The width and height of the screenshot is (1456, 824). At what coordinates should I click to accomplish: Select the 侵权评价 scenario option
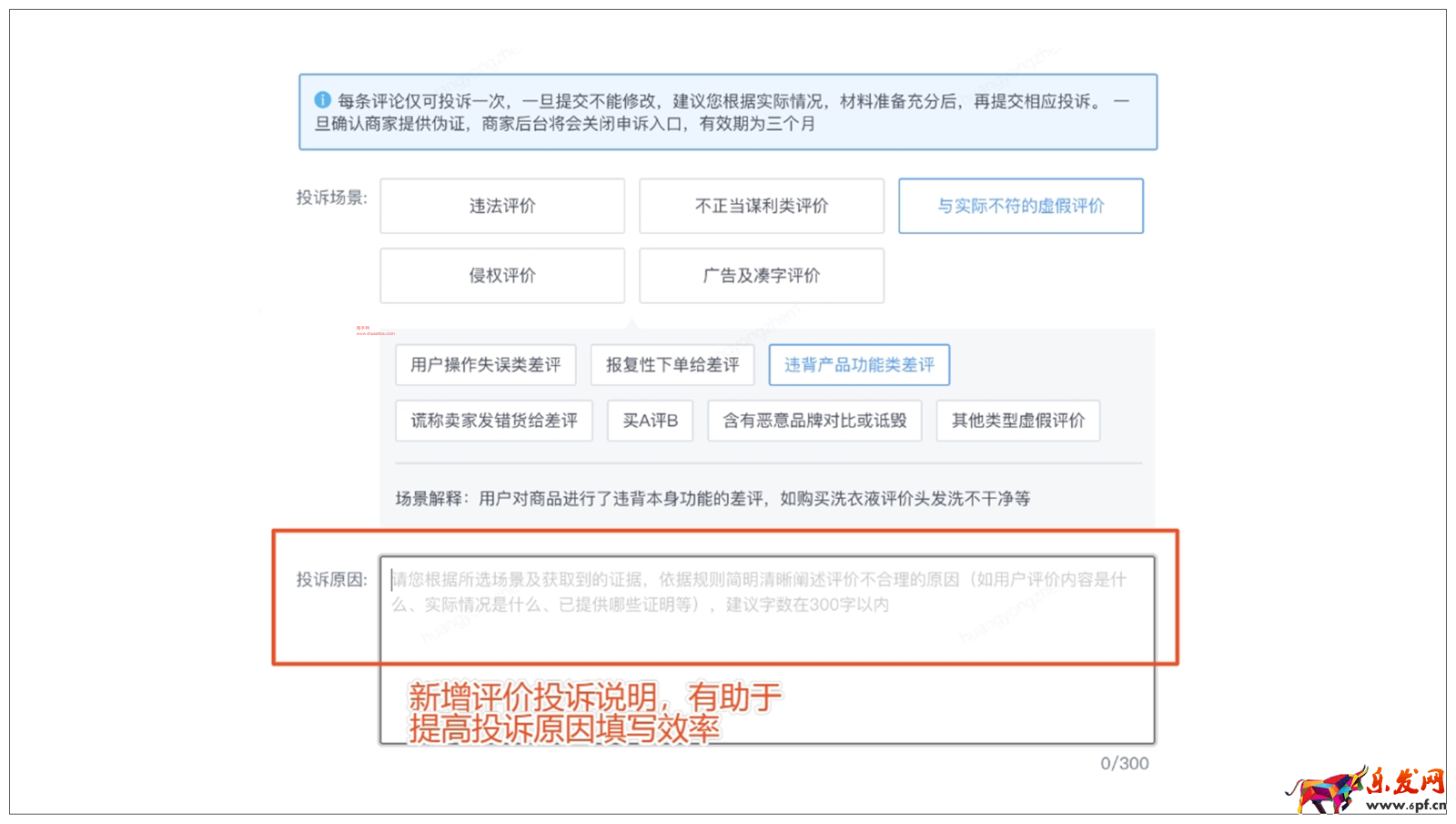(501, 275)
